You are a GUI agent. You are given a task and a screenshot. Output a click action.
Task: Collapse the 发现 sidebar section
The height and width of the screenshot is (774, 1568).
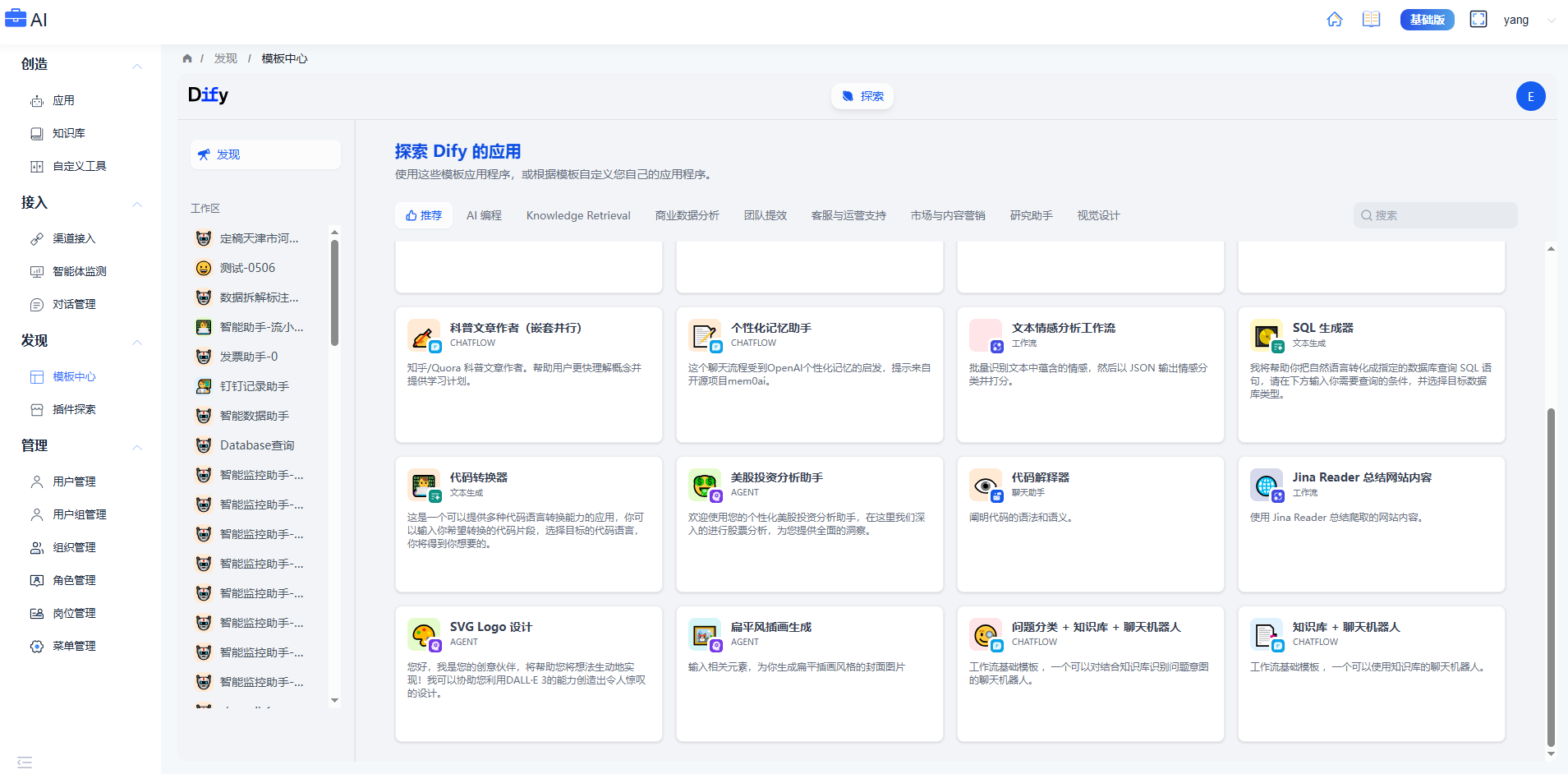pyautogui.click(x=137, y=342)
